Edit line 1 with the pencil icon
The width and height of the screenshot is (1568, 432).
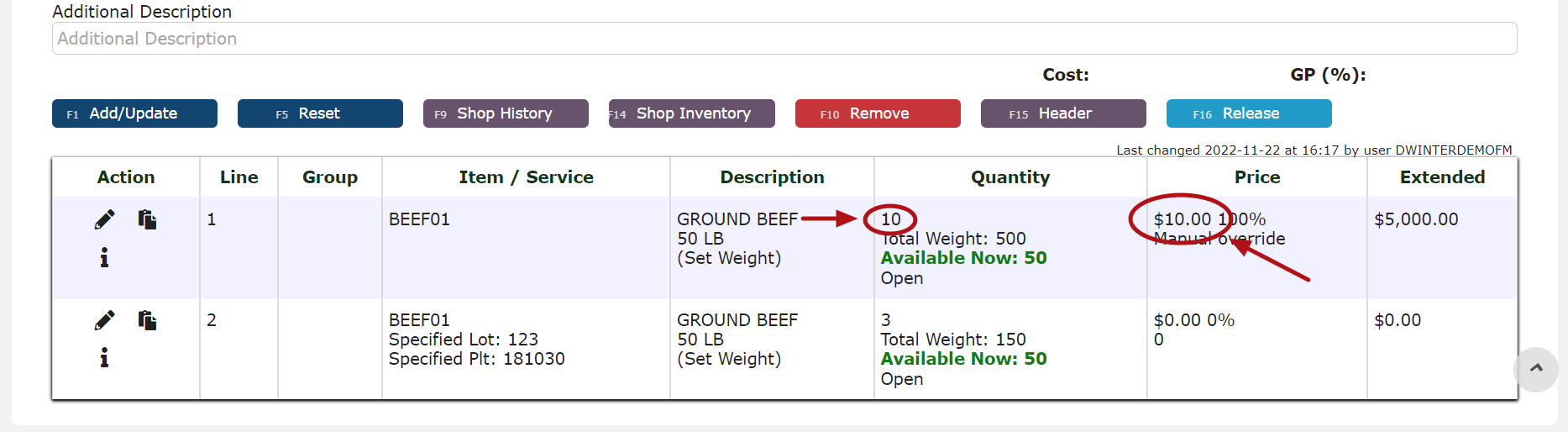tap(104, 220)
